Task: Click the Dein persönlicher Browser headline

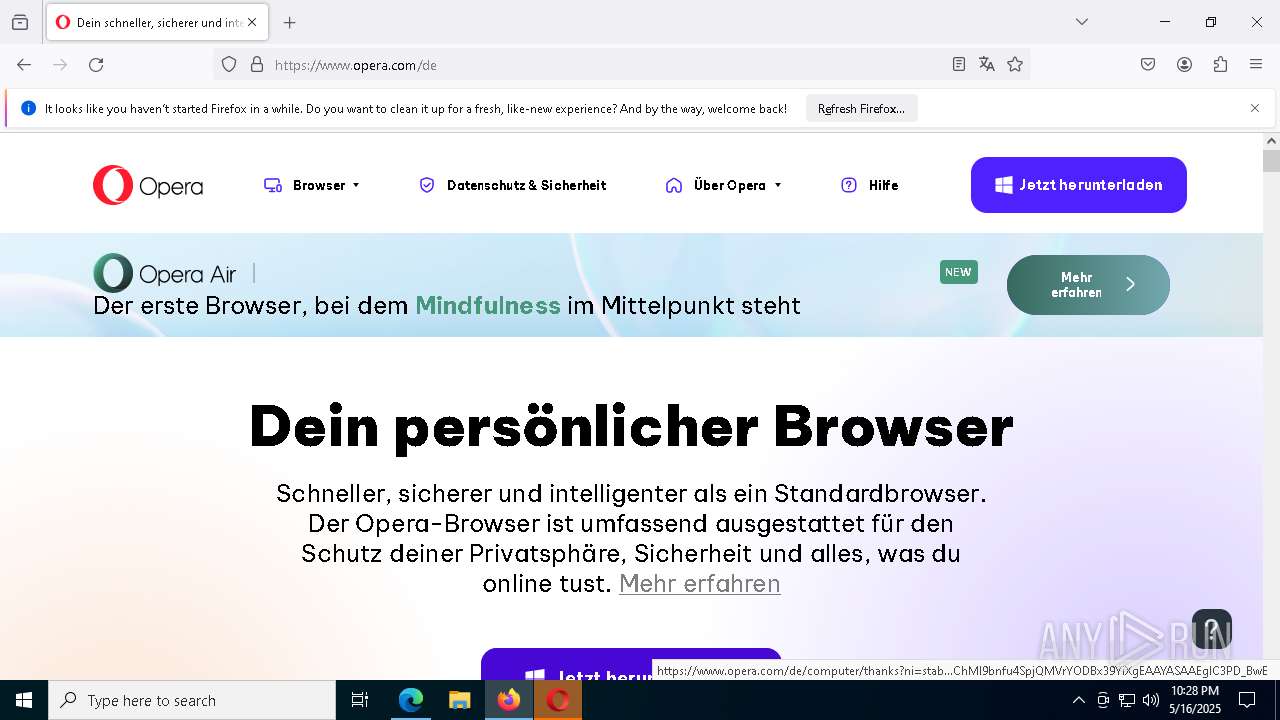Action: pyautogui.click(x=631, y=427)
